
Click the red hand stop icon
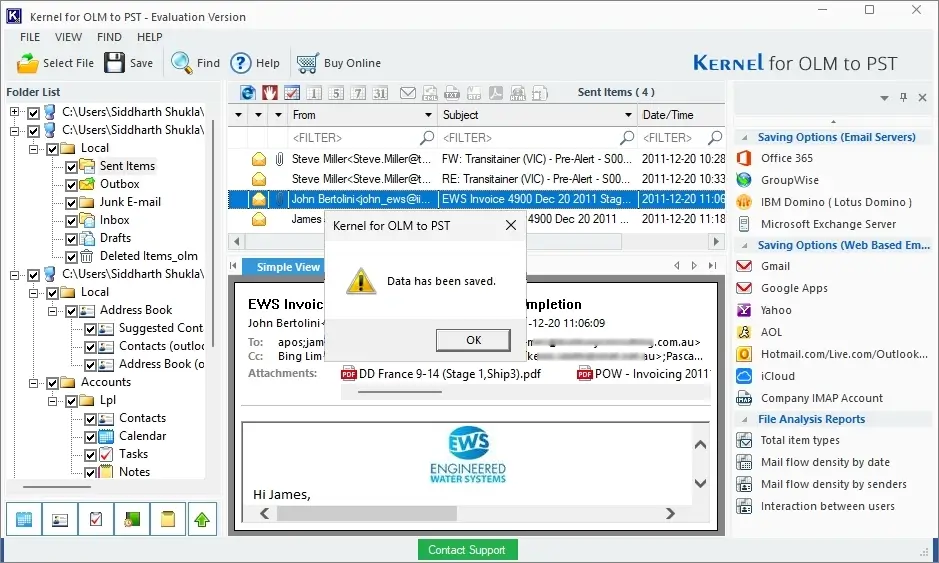(x=270, y=93)
